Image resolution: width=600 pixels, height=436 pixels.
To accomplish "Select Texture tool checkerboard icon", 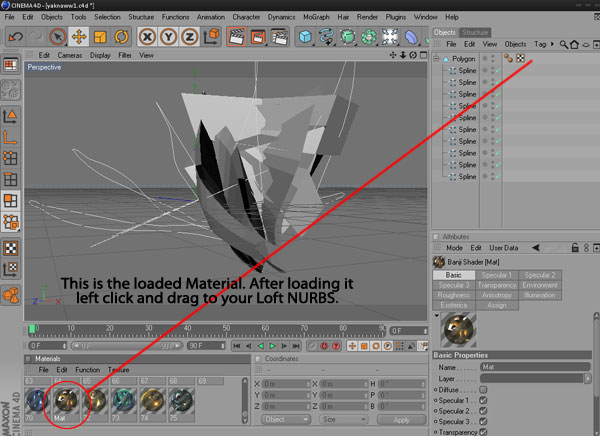I will (x=10, y=248).
